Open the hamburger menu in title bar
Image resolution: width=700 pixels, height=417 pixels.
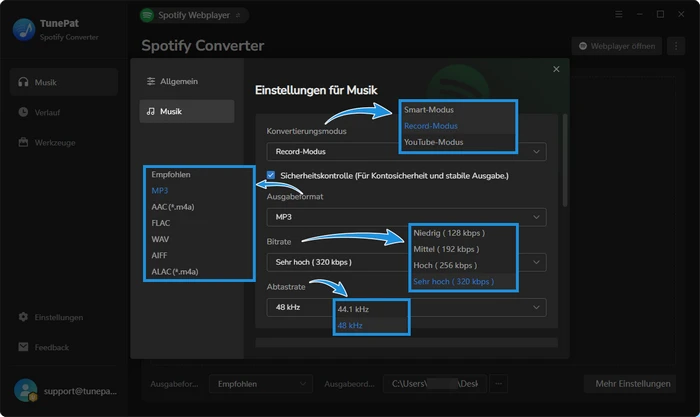point(619,14)
